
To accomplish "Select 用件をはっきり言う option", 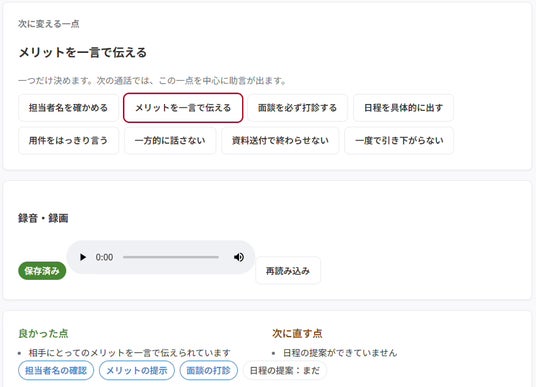I will pyautogui.click(x=68, y=141).
